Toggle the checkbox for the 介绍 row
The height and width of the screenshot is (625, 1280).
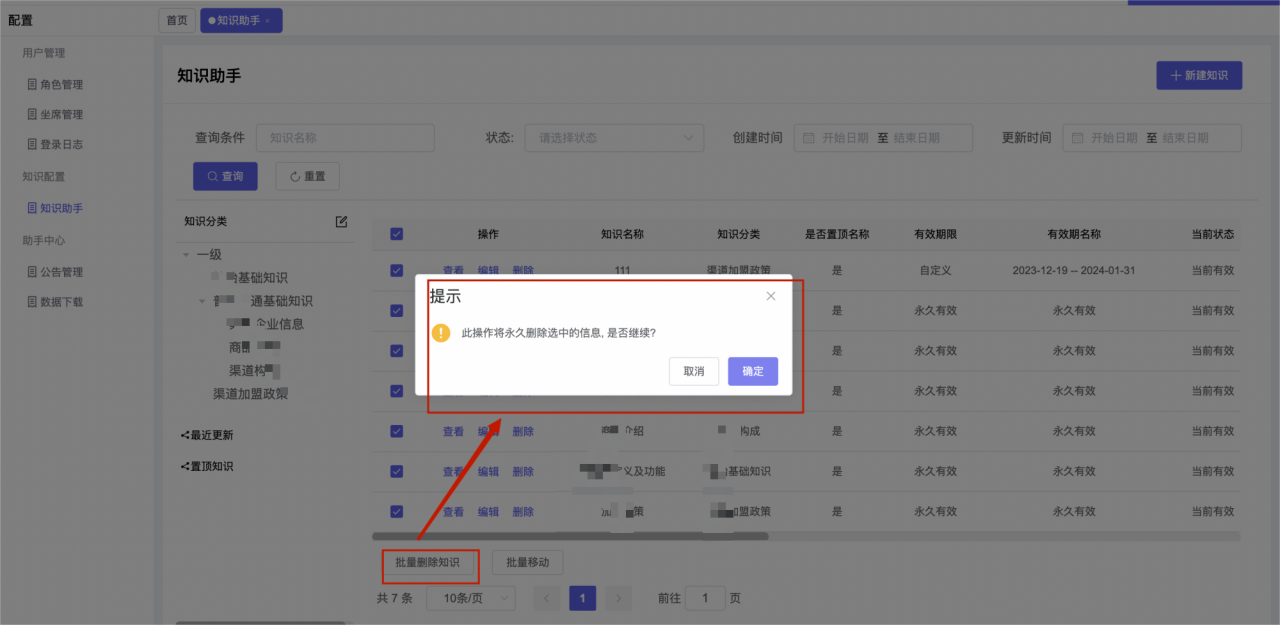point(397,431)
